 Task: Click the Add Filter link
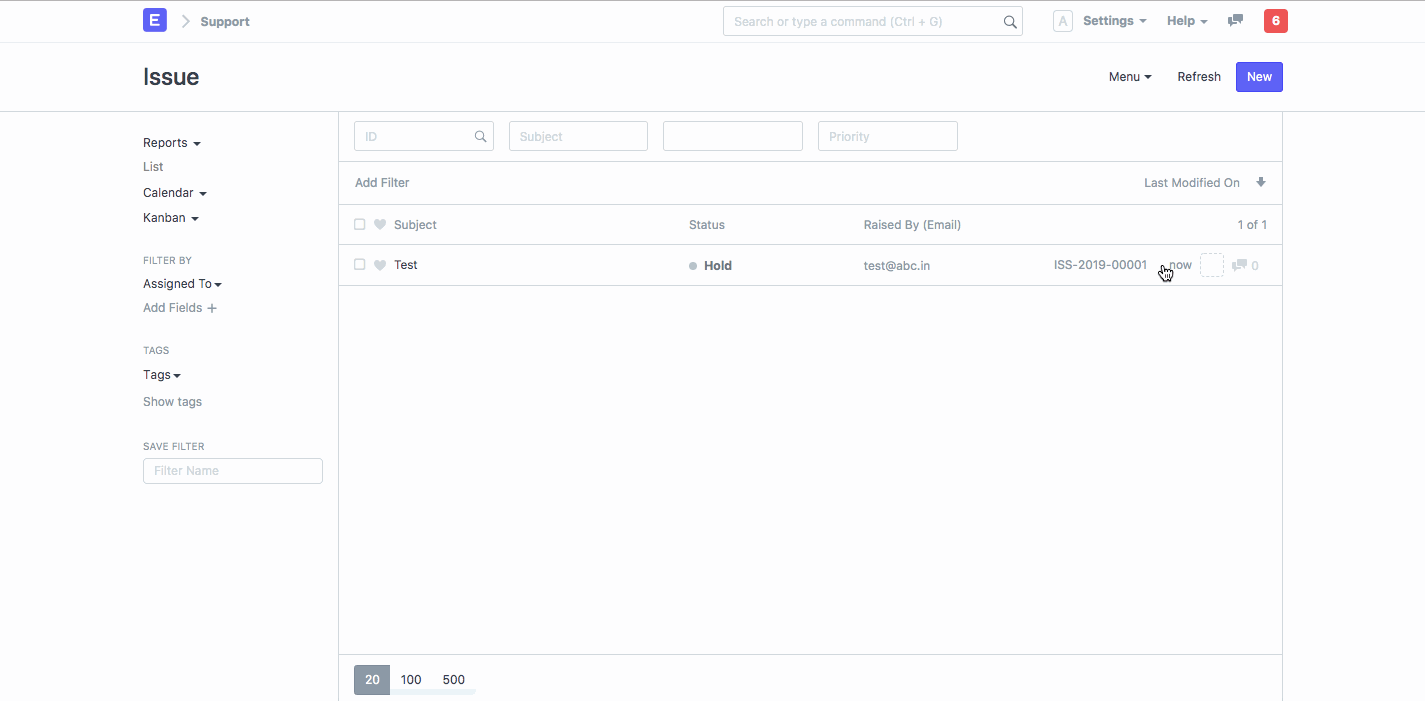[382, 183]
